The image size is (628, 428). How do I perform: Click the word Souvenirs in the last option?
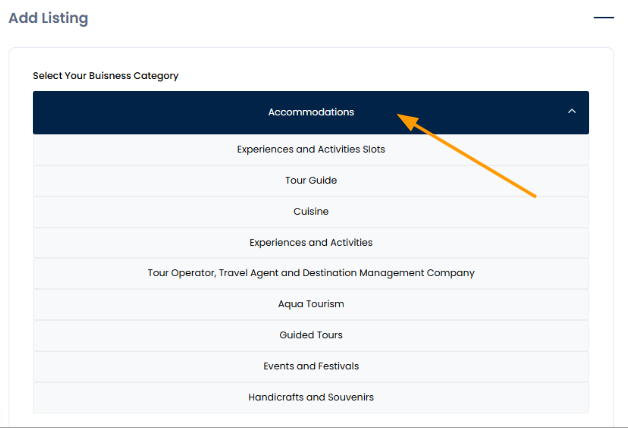click(x=349, y=397)
